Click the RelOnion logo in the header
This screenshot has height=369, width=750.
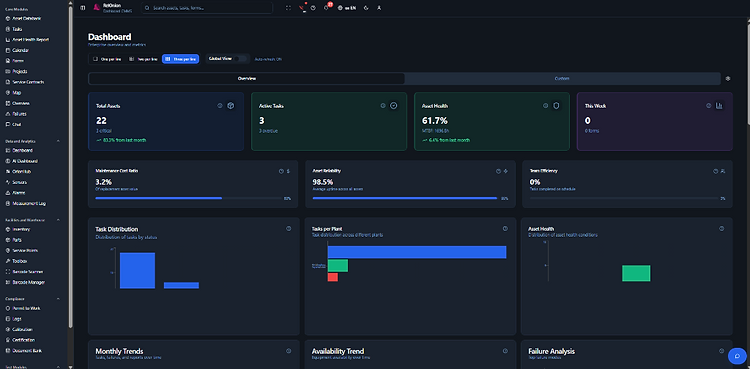[x=96, y=7]
